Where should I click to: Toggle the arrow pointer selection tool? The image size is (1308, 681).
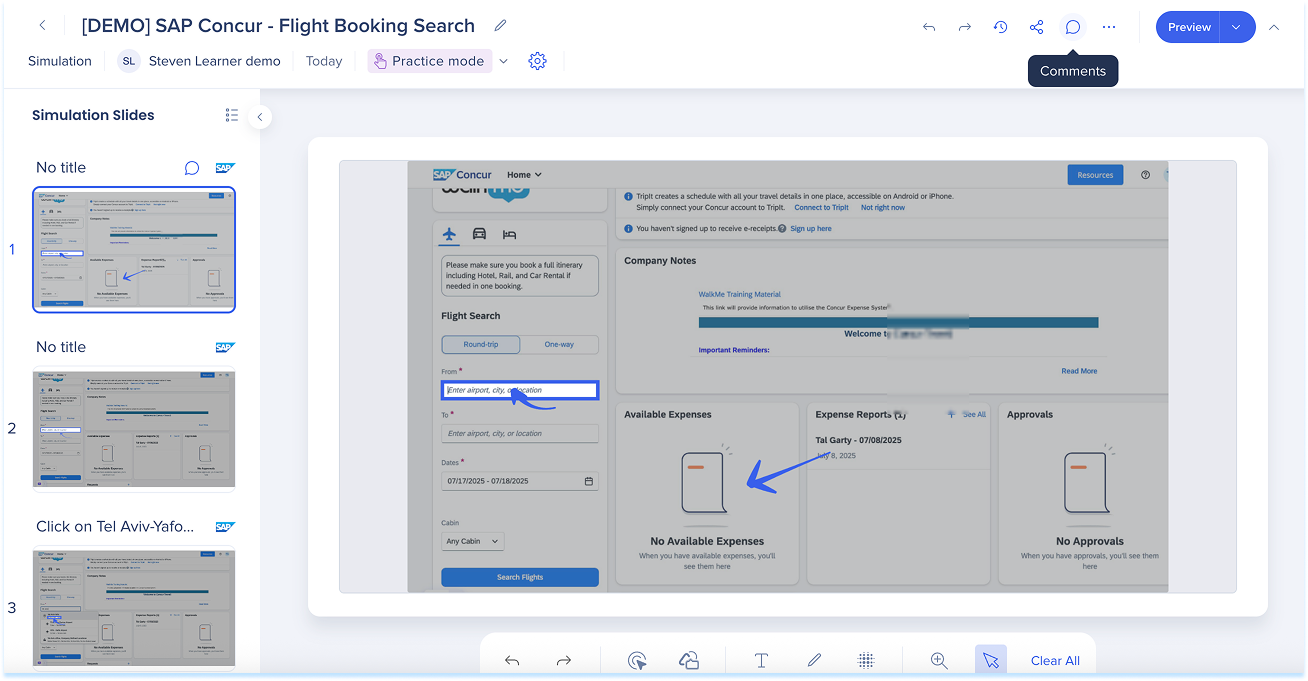(990, 660)
